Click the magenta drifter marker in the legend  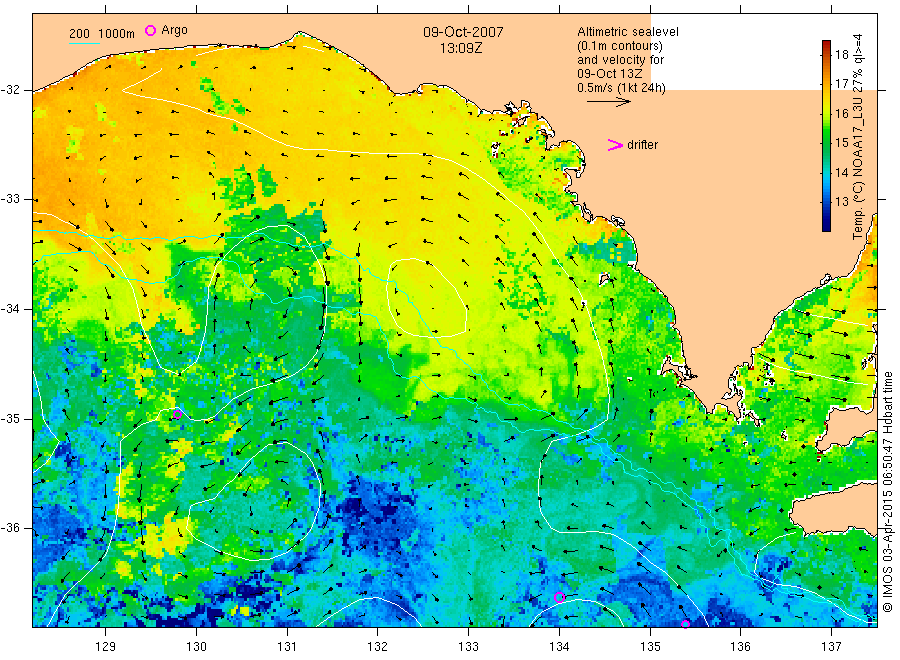point(615,145)
